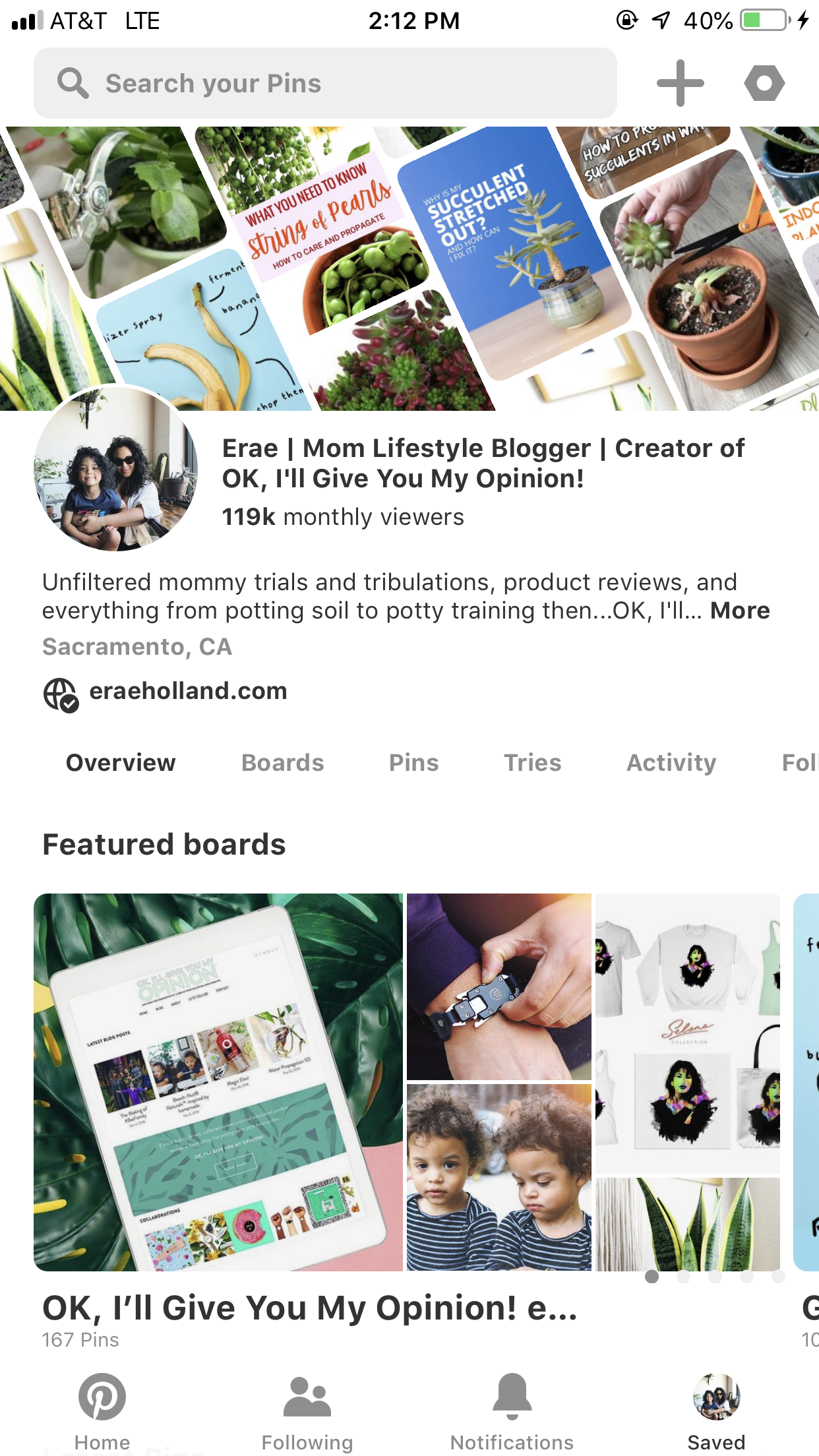
Task: Open the Tries tab
Action: pyautogui.click(x=532, y=763)
